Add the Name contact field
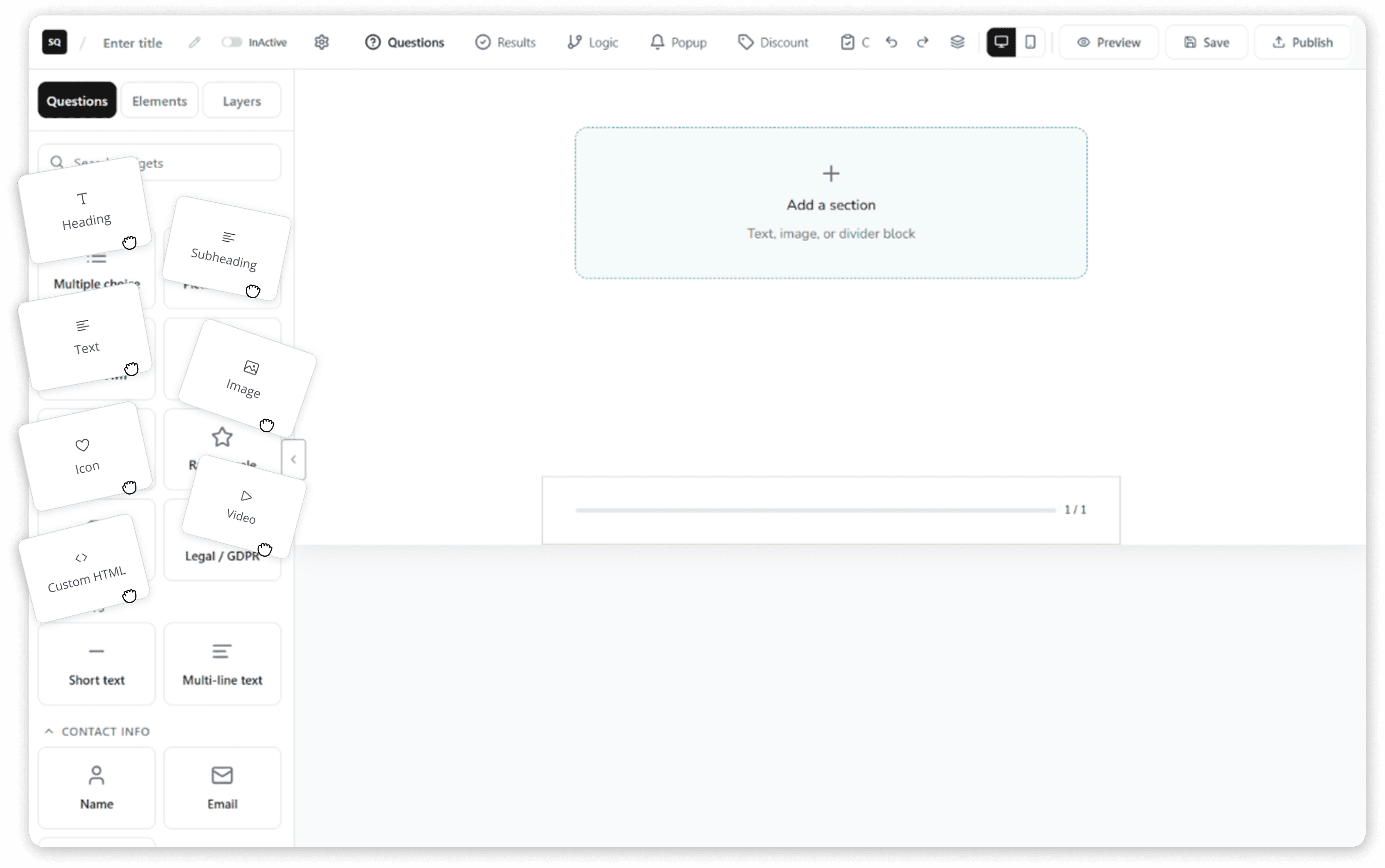Viewport: 1385px width, 868px height. [96, 788]
